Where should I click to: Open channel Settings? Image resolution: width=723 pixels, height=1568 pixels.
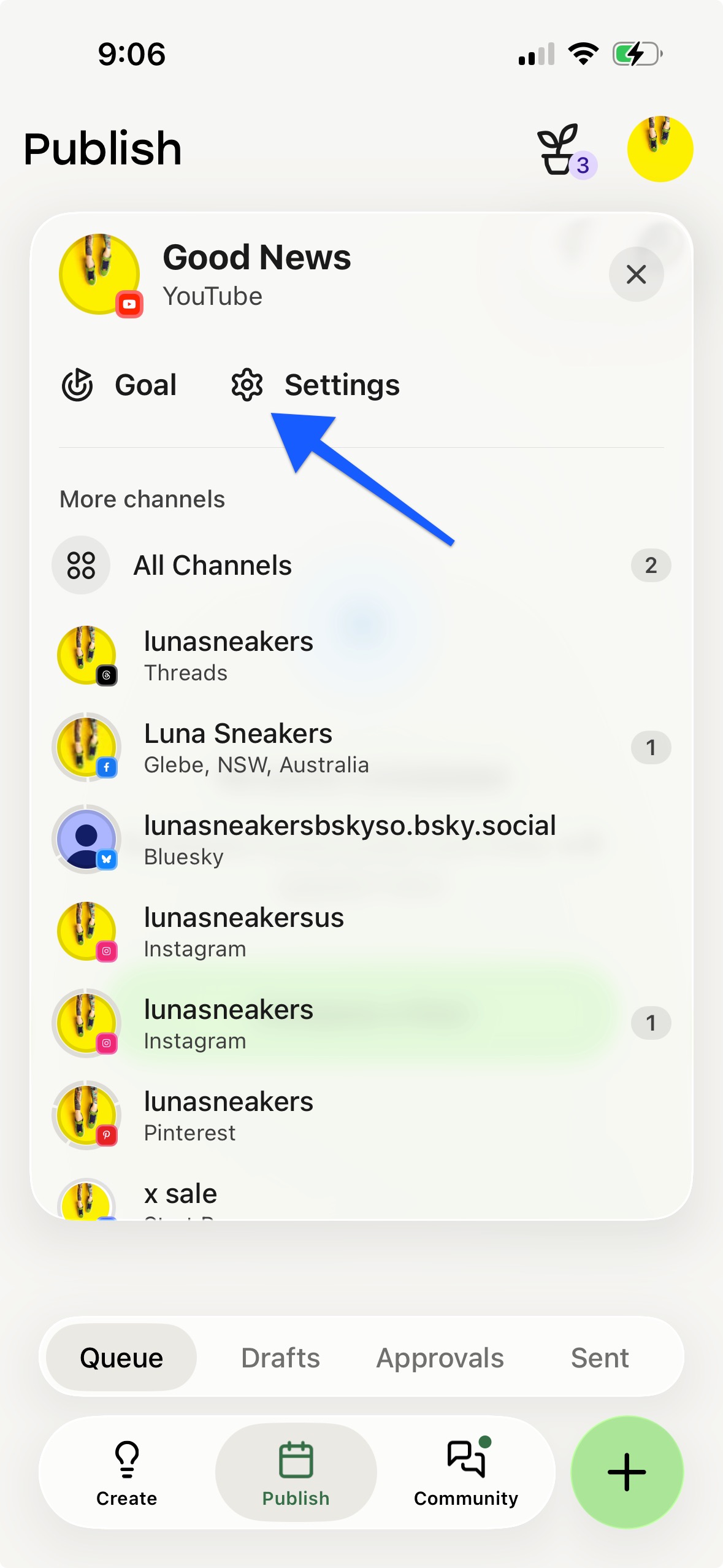tap(315, 385)
